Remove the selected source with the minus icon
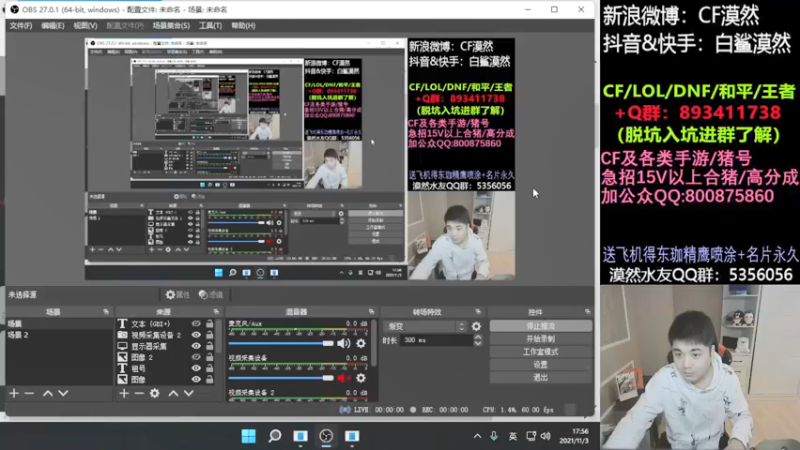Viewport: 800px width, 450px height. click(x=139, y=393)
